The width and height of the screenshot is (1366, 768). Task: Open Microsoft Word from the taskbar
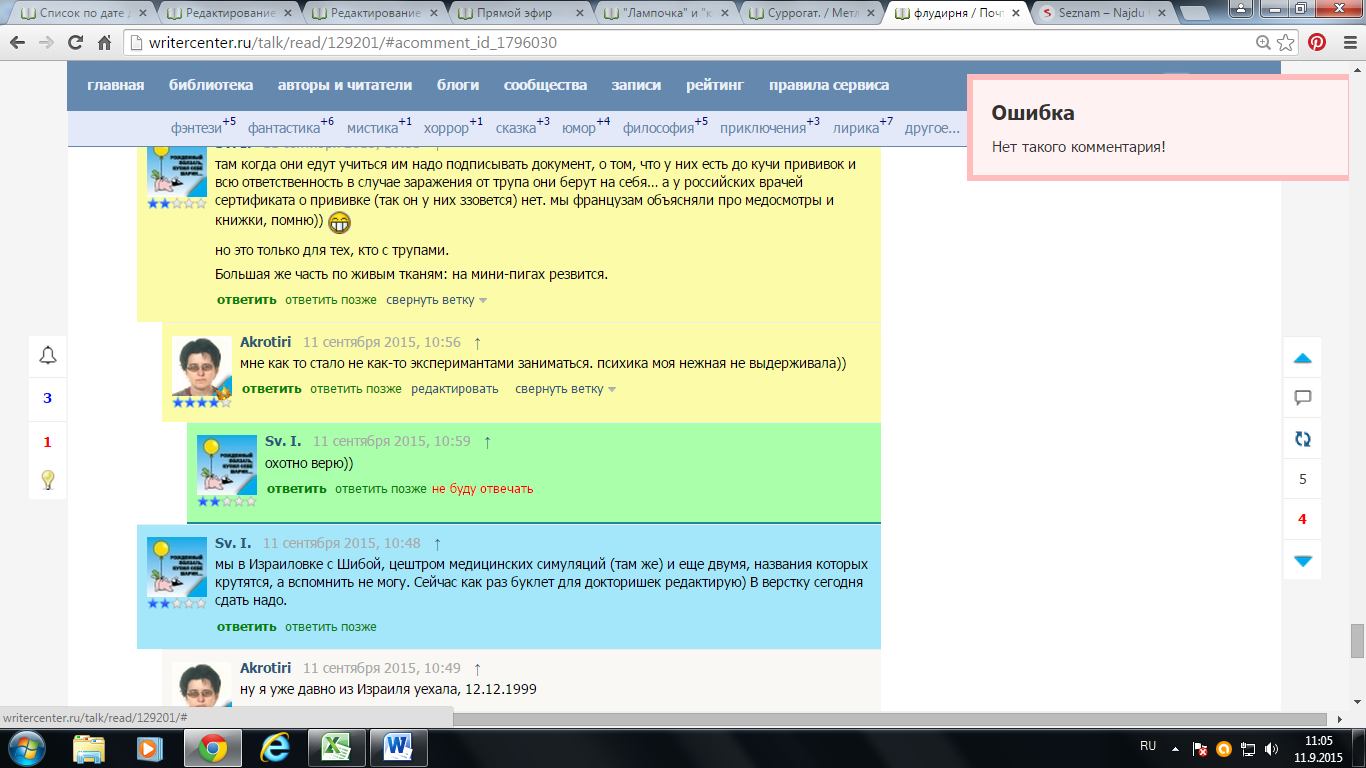(x=398, y=747)
